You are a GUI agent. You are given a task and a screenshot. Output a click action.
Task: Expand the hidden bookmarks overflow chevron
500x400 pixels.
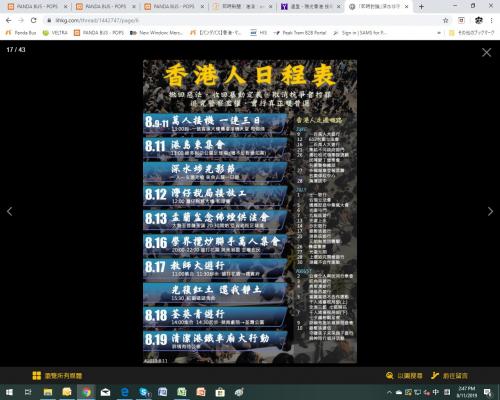[x=439, y=33]
